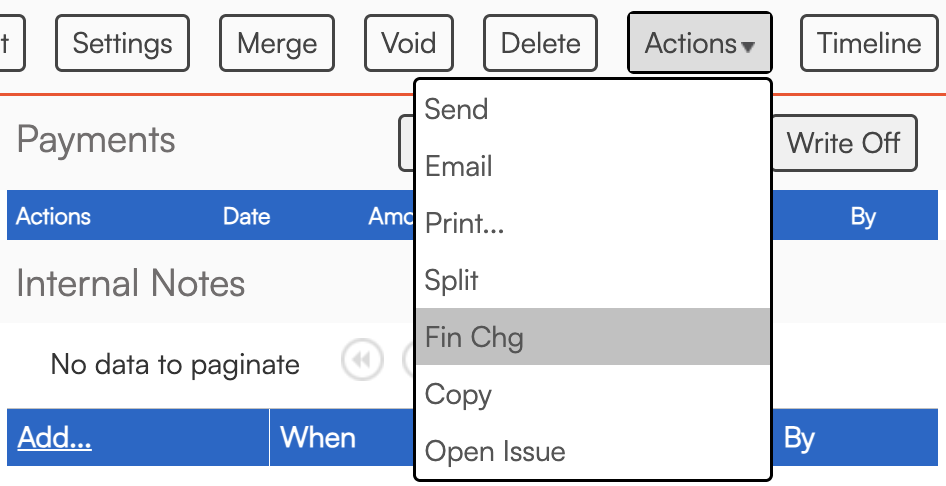The image size is (946, 486).
Task: Click the highlighted Fin Chg option
Action: 474,337
